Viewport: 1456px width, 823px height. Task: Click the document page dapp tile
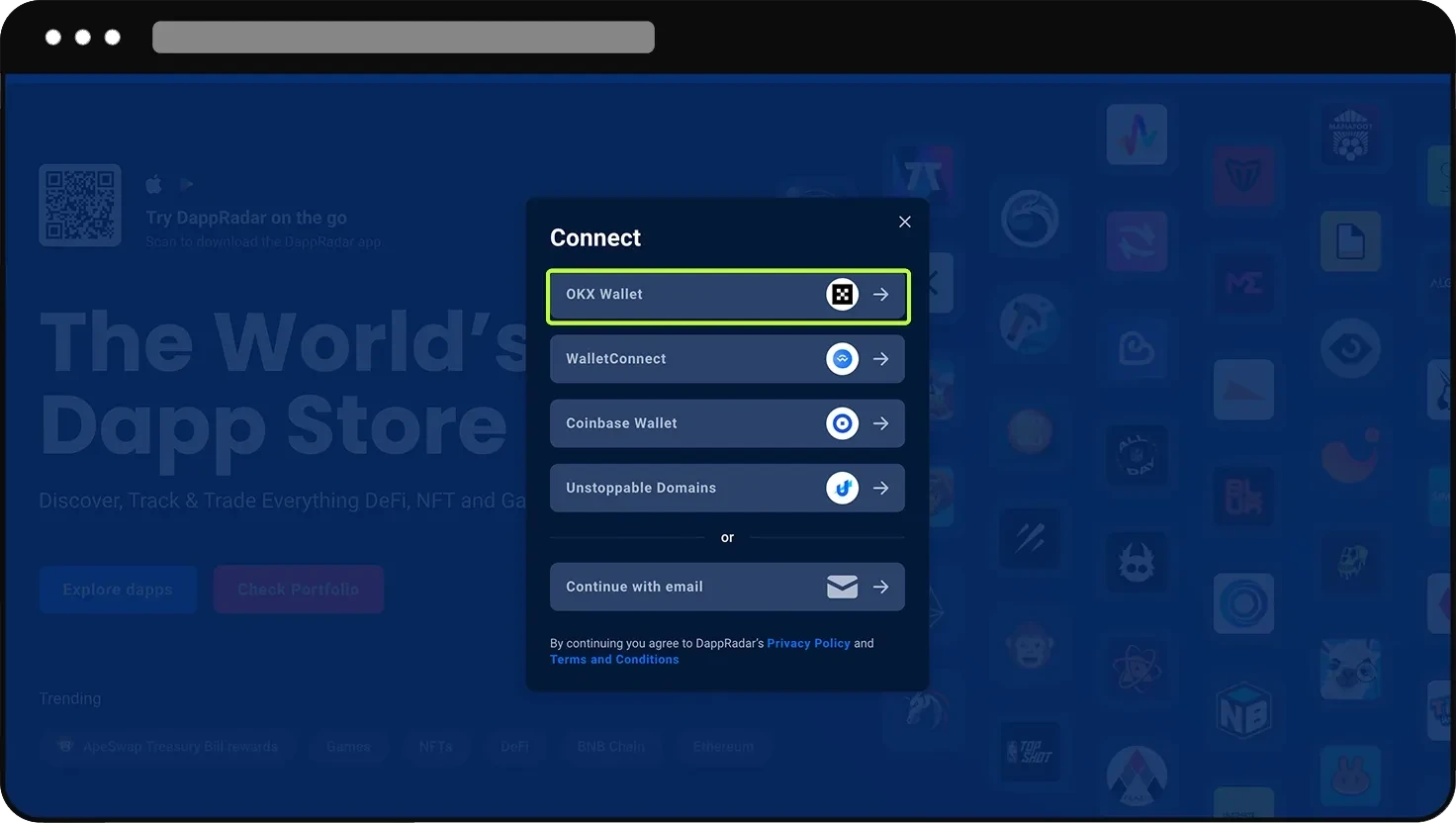click(1350, 241)
